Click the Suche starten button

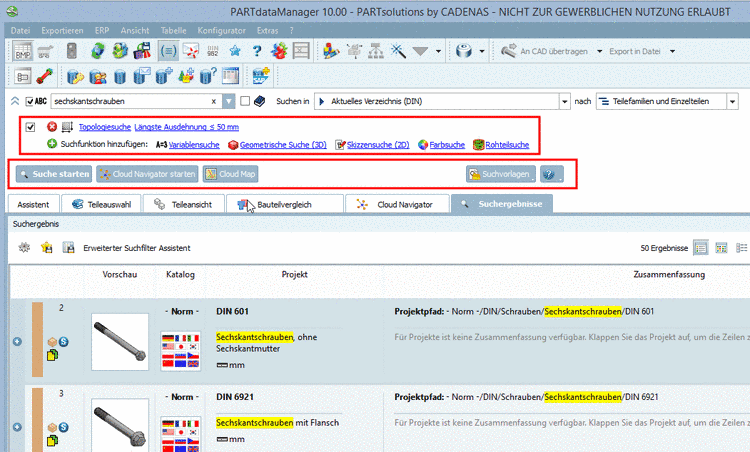click(54, 174)
